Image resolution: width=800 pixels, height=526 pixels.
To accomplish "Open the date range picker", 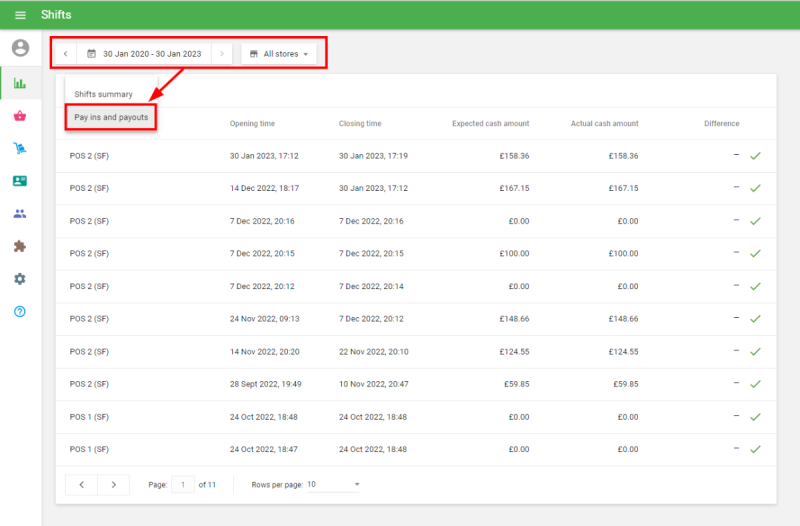I will point(144,54).
